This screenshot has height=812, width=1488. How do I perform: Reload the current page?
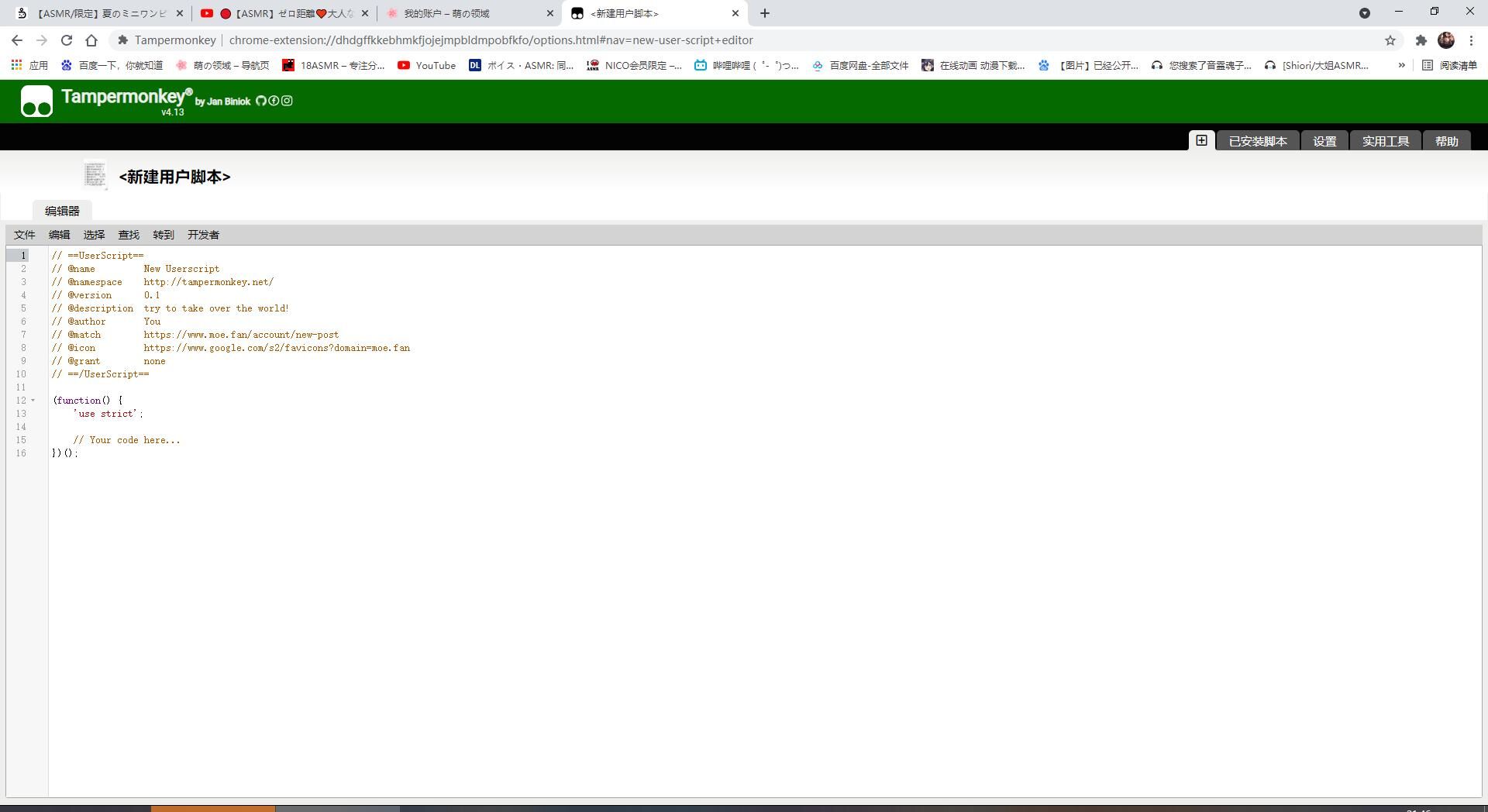67,40
